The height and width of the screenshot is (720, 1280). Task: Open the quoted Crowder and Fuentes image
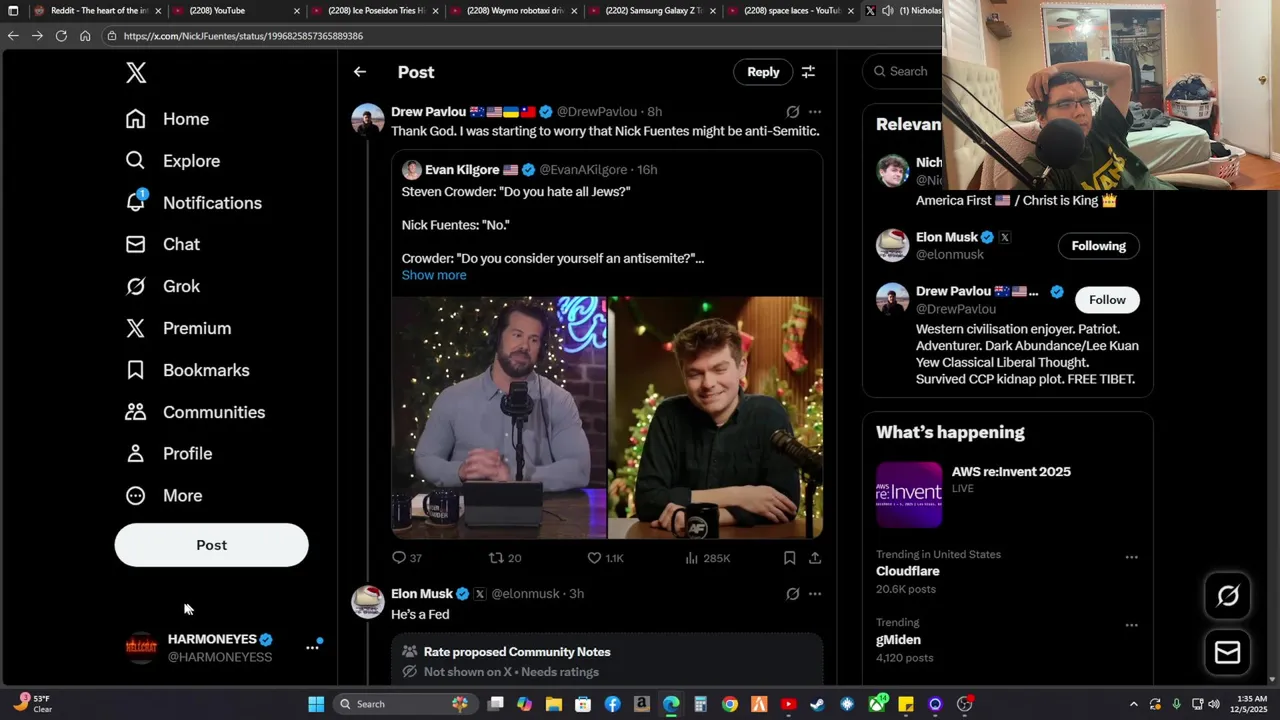click(x=607, y=417)
